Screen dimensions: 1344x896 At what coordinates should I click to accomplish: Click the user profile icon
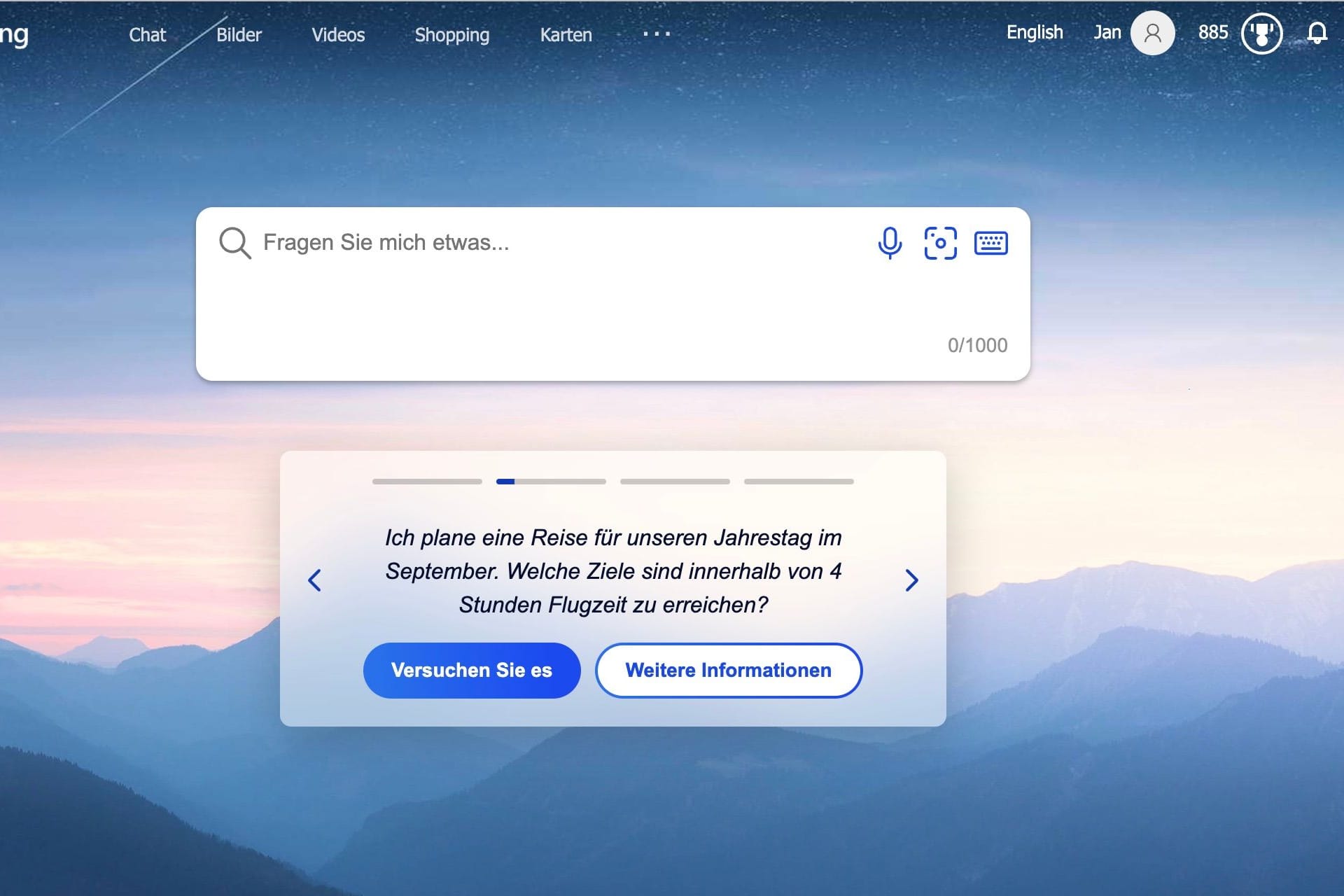1152,33
